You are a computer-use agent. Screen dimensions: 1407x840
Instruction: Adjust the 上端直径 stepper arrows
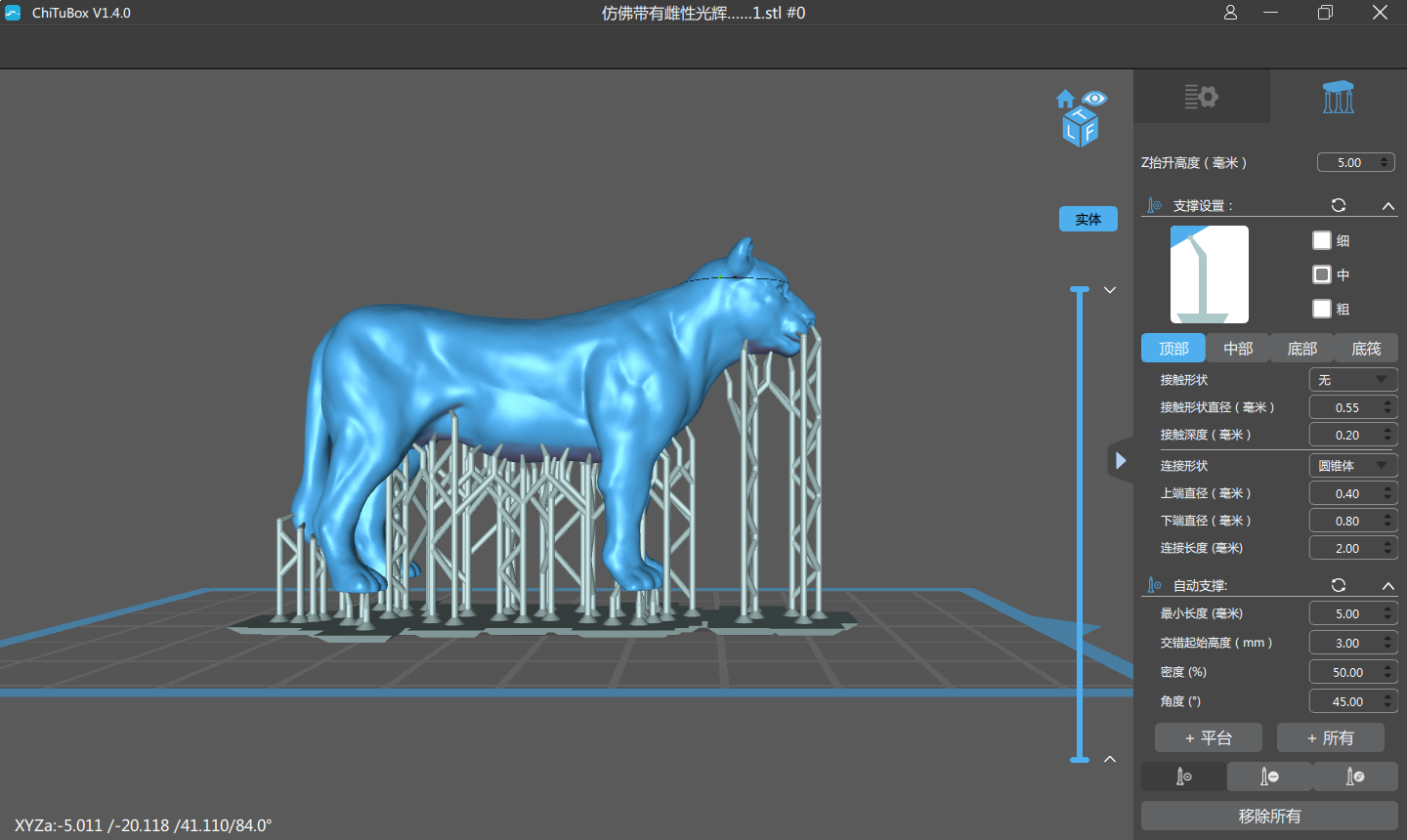coord(1388,493)
